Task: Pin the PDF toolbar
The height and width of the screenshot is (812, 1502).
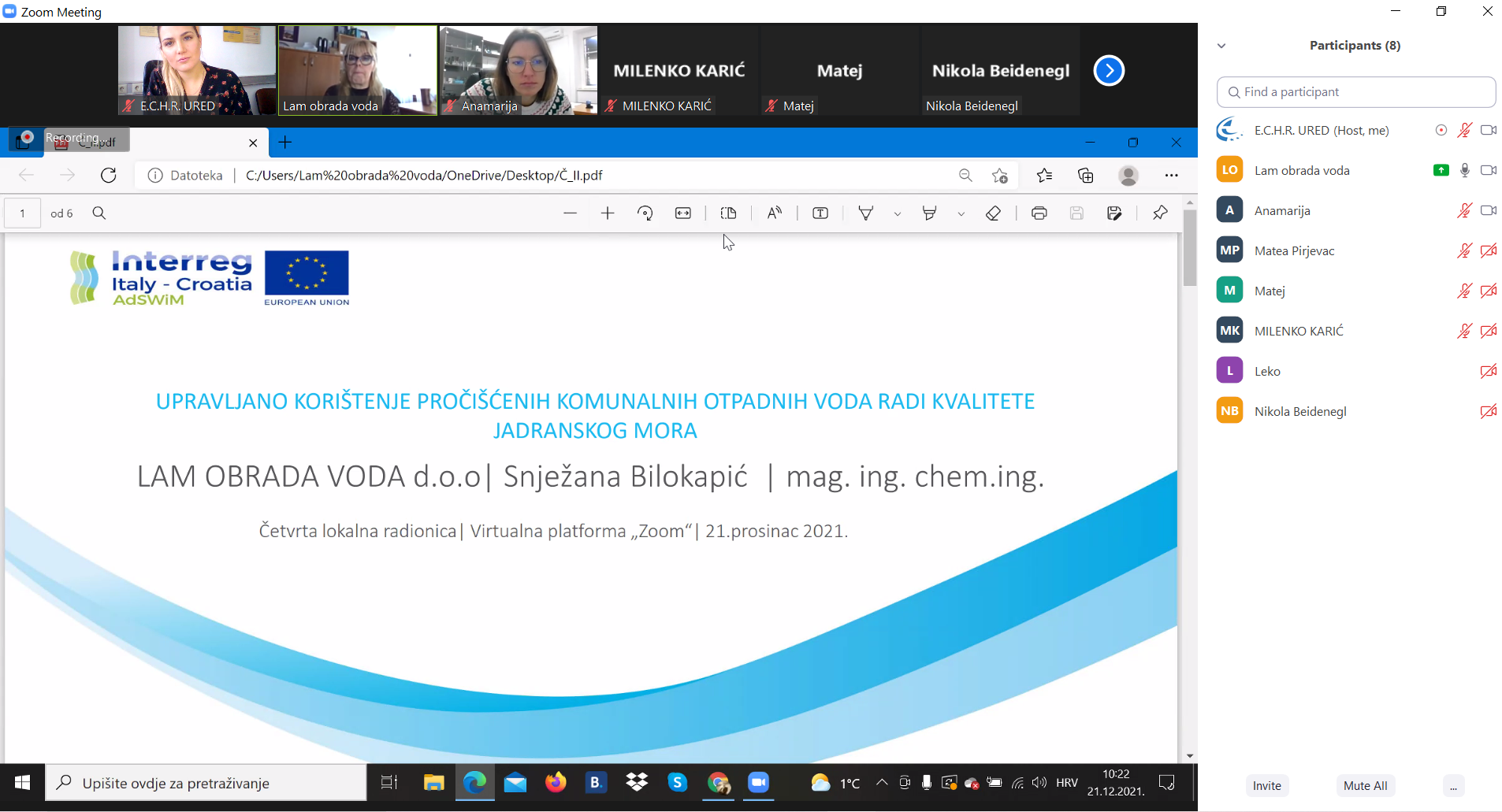Action: tap(1159, 213)
